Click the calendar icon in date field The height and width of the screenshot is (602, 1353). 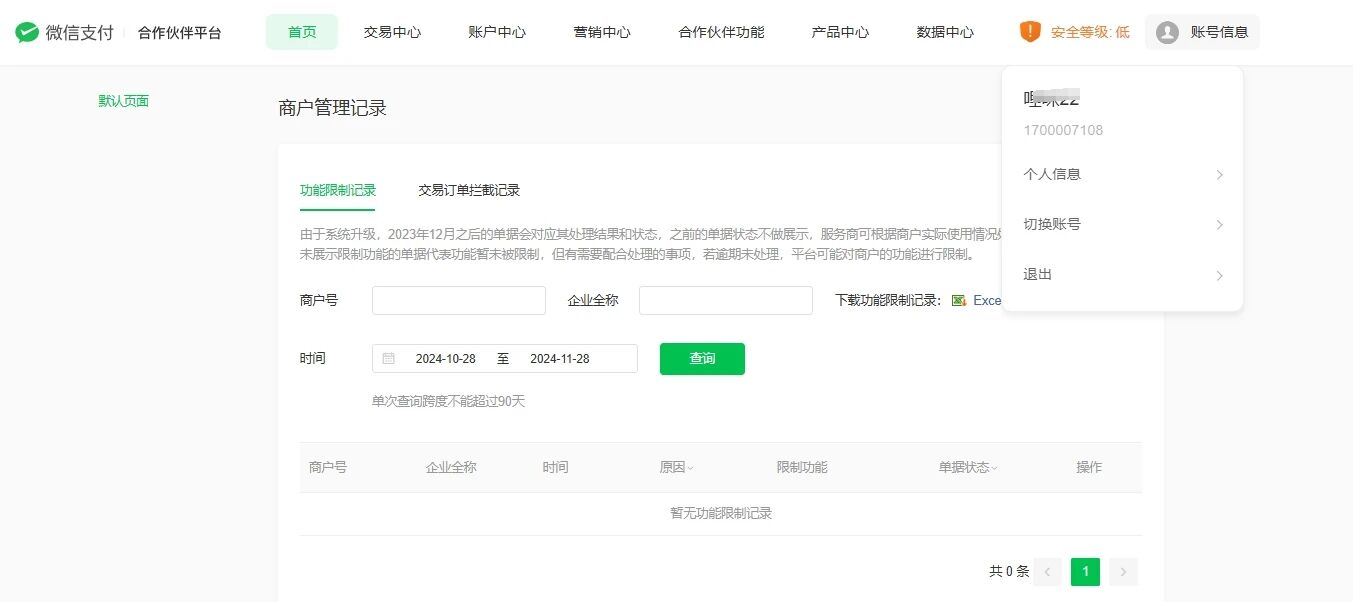pos(389,358)
